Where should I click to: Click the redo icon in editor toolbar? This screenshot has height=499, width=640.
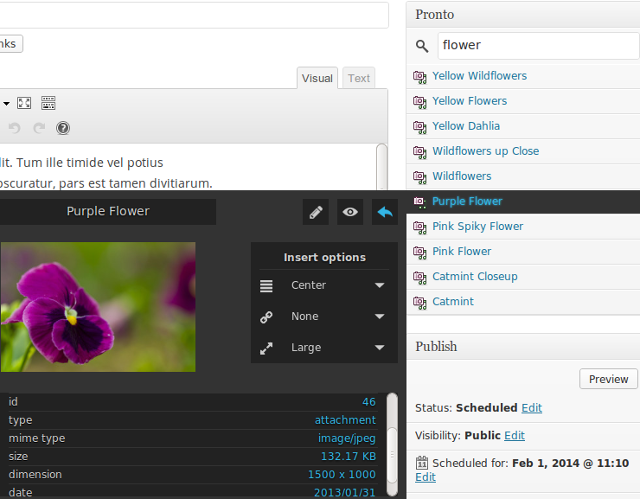pos(39,128)
